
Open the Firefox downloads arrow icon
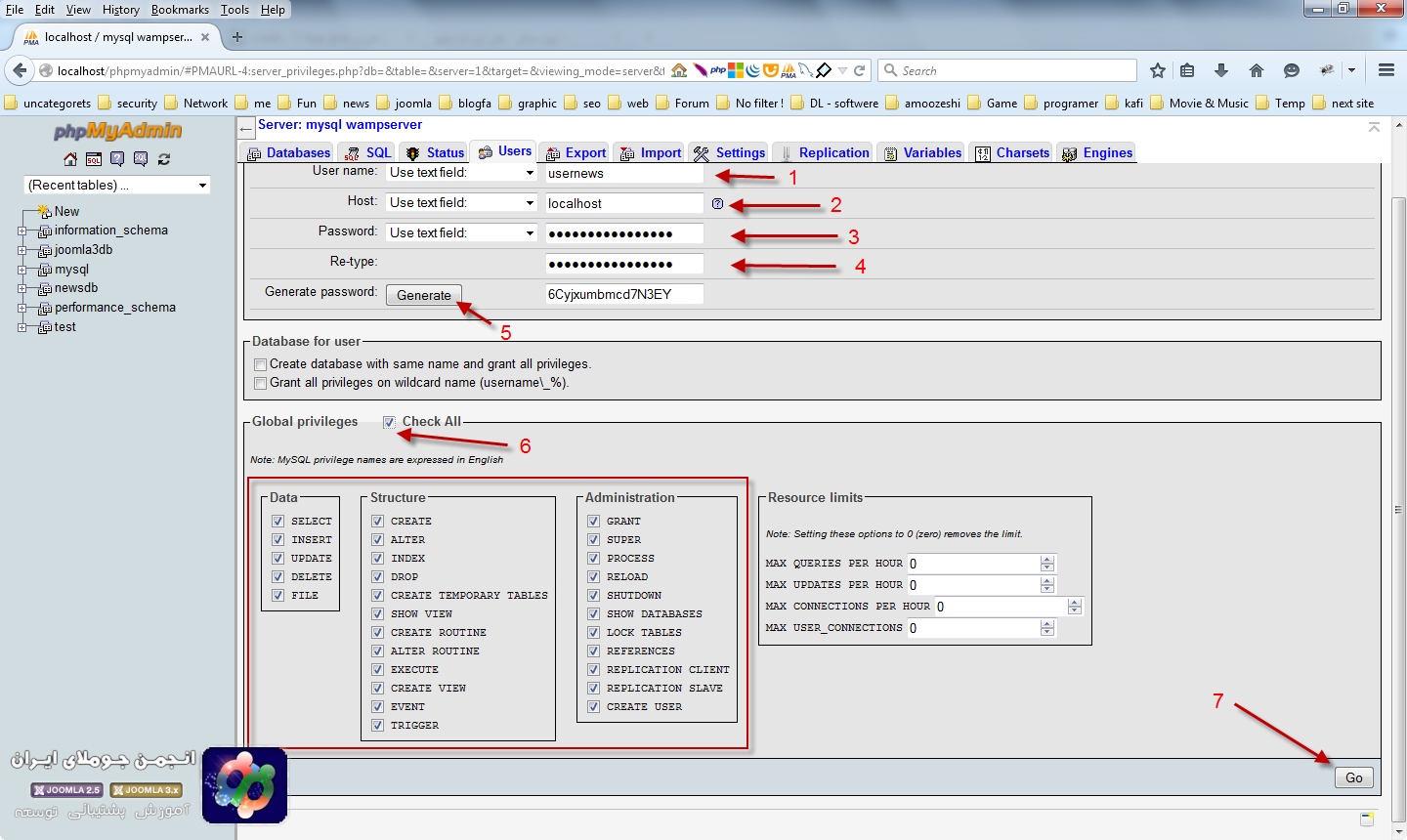click(1221, 70)
